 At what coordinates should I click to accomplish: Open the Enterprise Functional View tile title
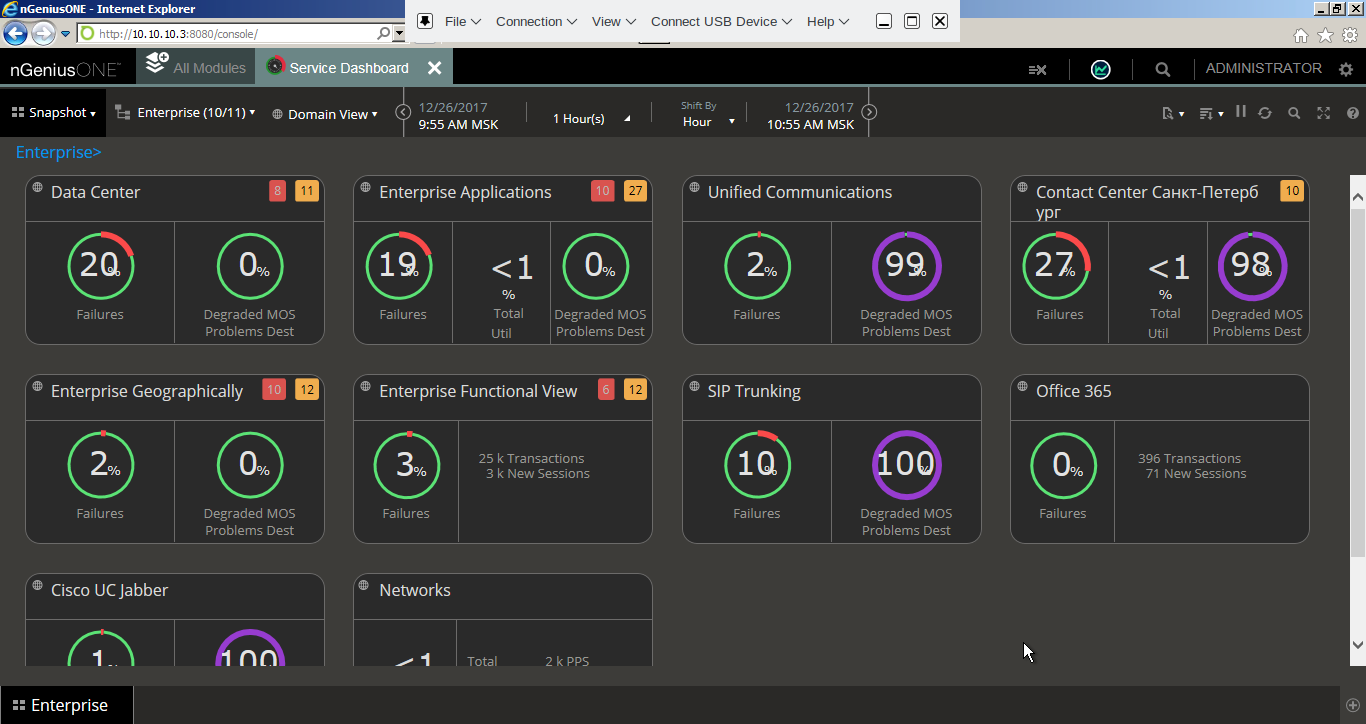click(478, 391)
